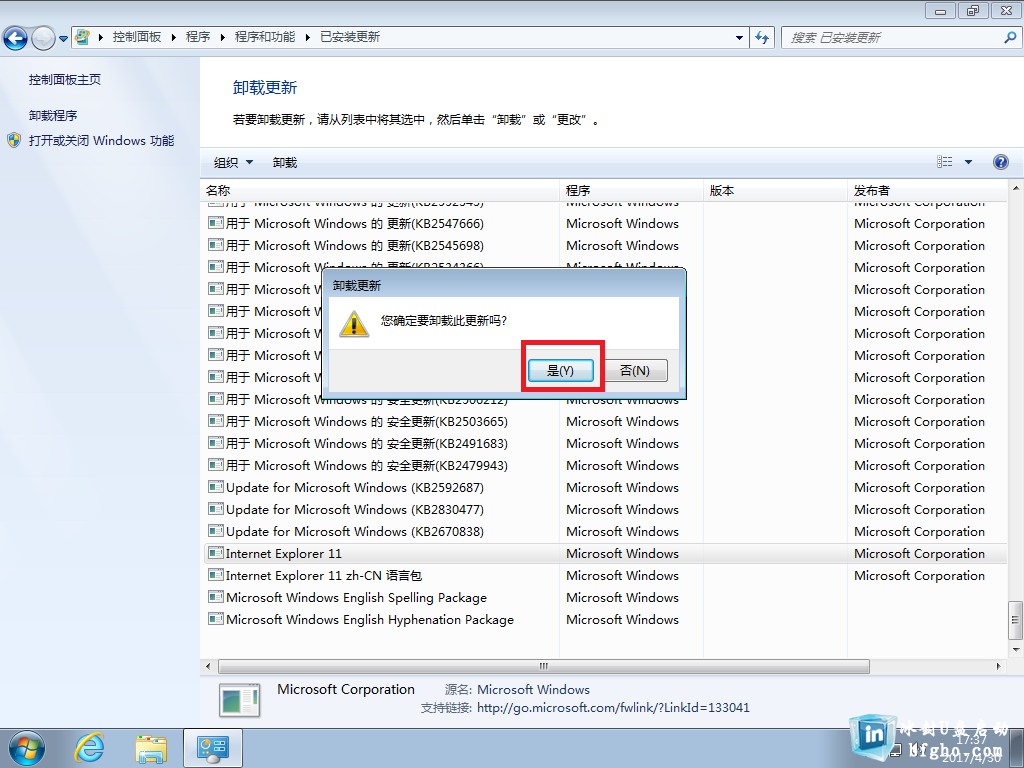Select update KB2545698 row
The height and width of the screenshot is (768, 1024).
tap(605, 246)
